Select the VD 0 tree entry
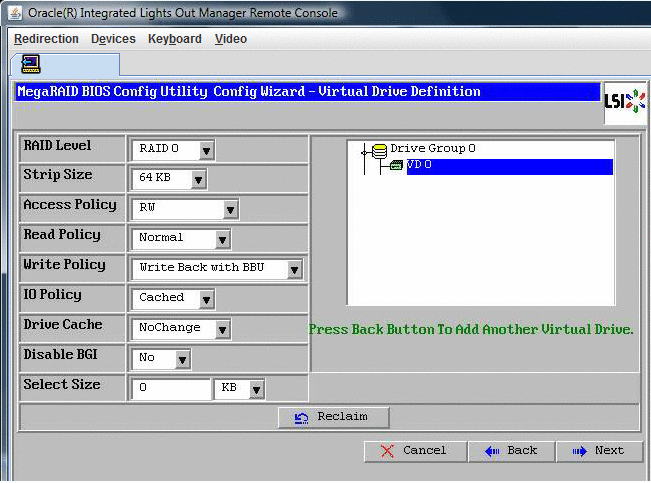The height and width of the screenshot is (483, 651). [x=509, y=167]
